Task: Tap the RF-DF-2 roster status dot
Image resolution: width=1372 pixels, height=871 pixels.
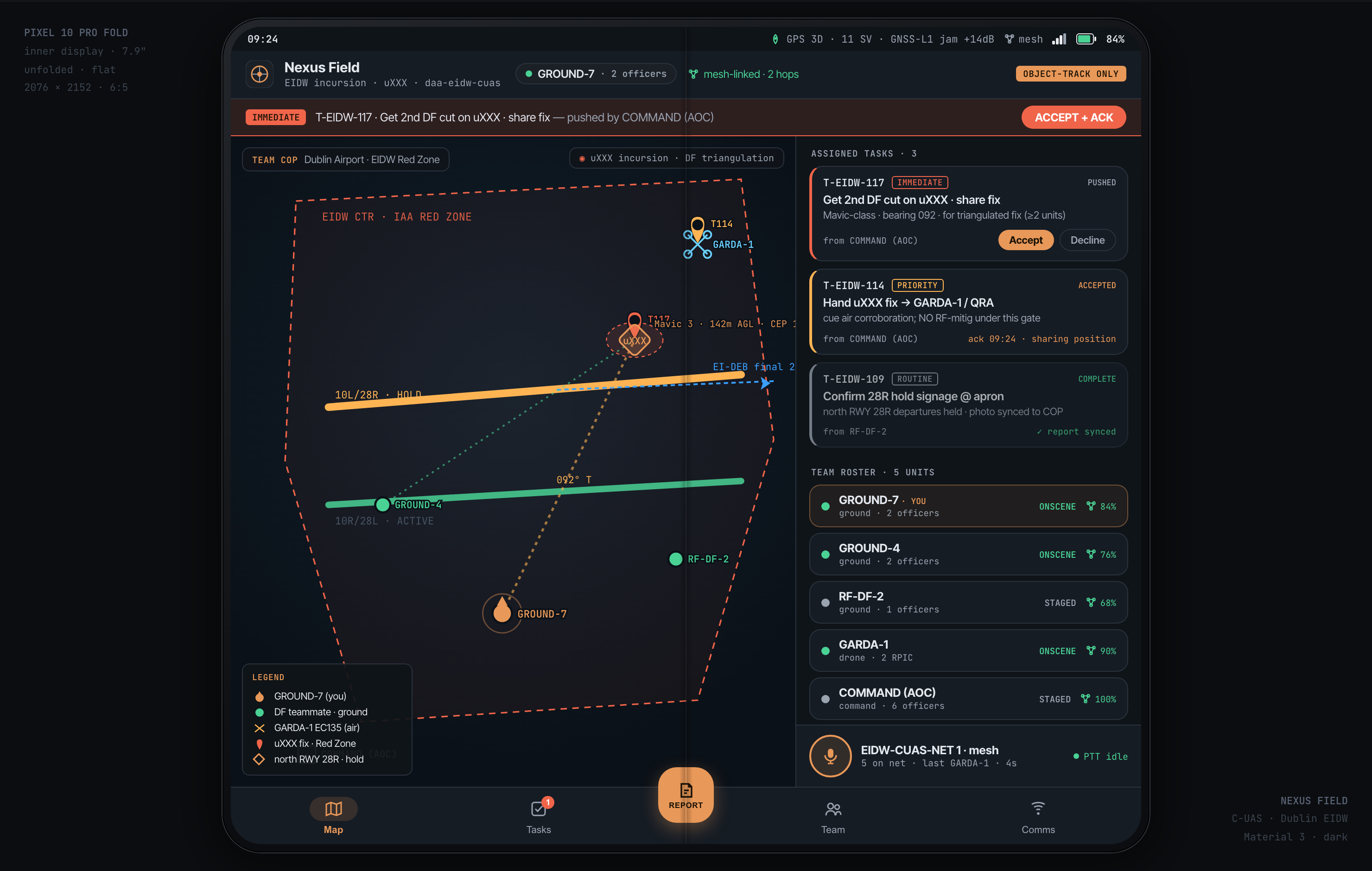Action: pos(825,603)
